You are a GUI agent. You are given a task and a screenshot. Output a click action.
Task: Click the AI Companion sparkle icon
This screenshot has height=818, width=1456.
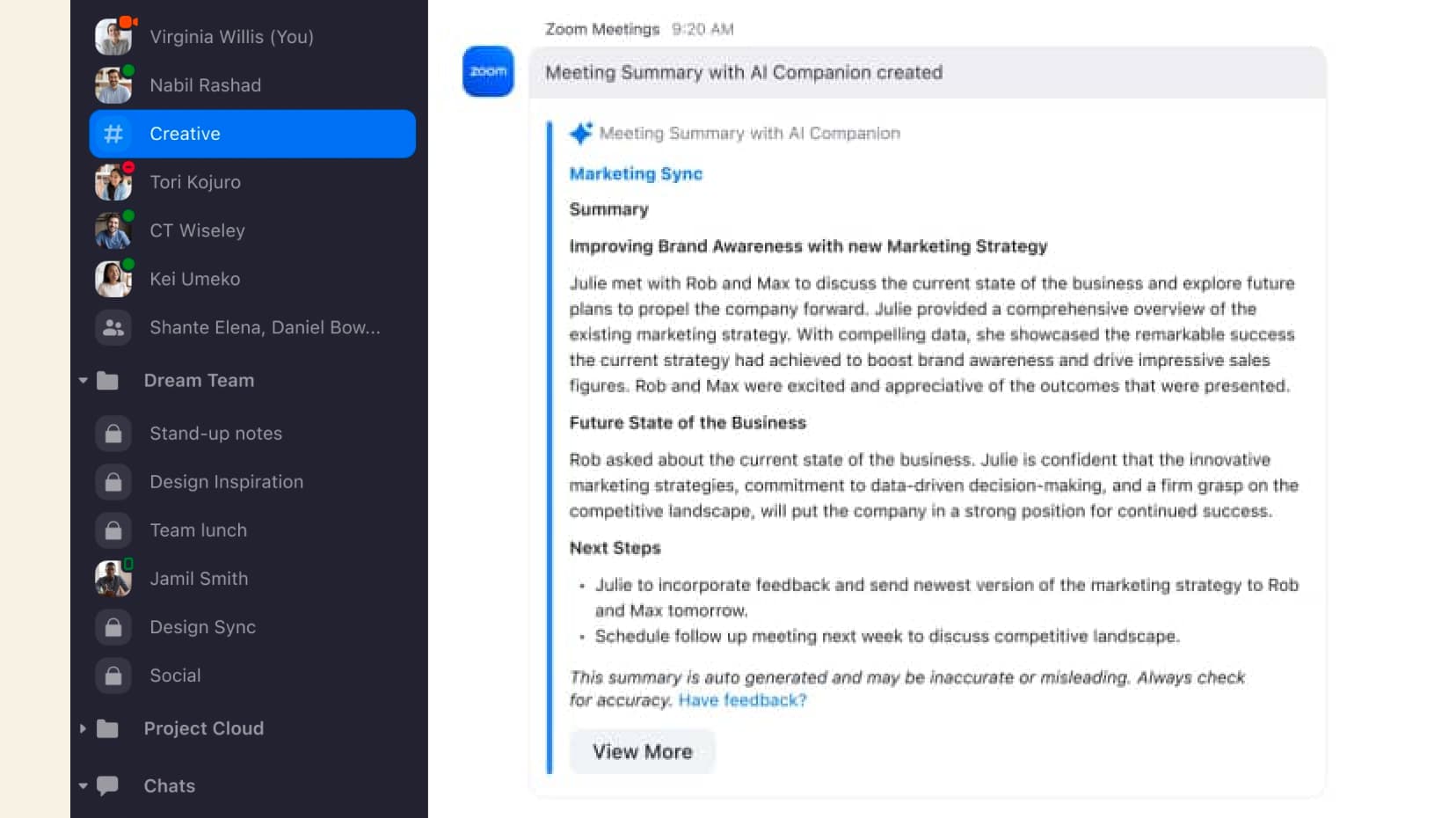pos(580,133)
